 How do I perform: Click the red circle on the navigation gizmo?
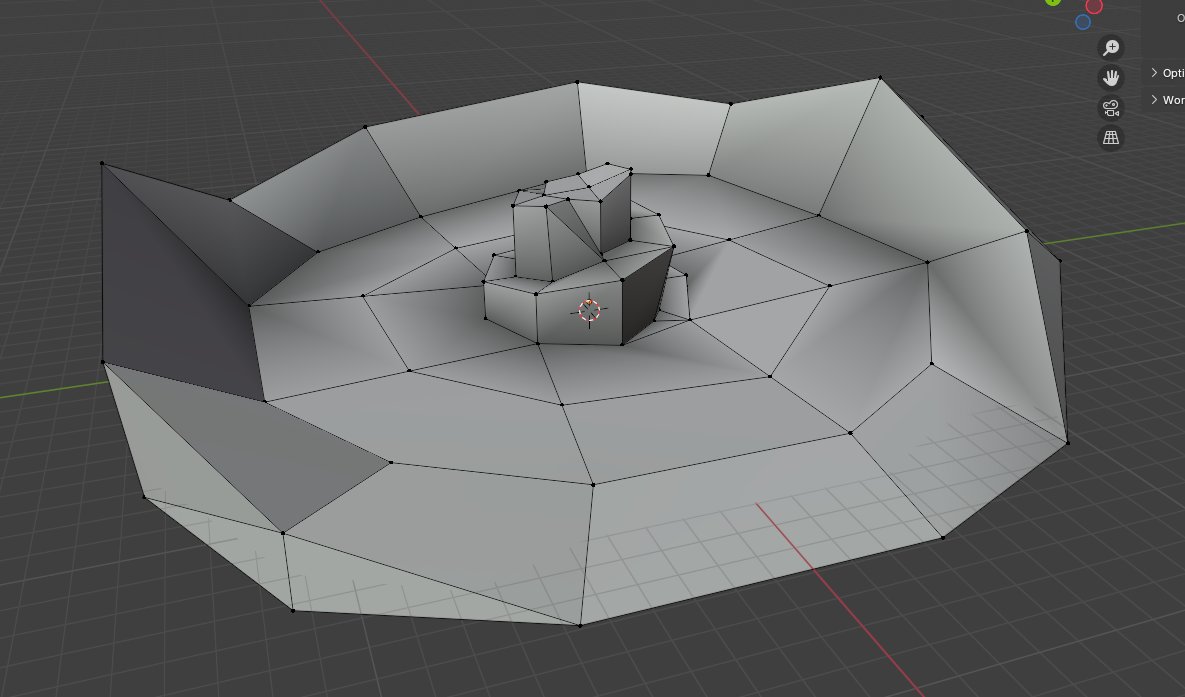coord(1094,6)
